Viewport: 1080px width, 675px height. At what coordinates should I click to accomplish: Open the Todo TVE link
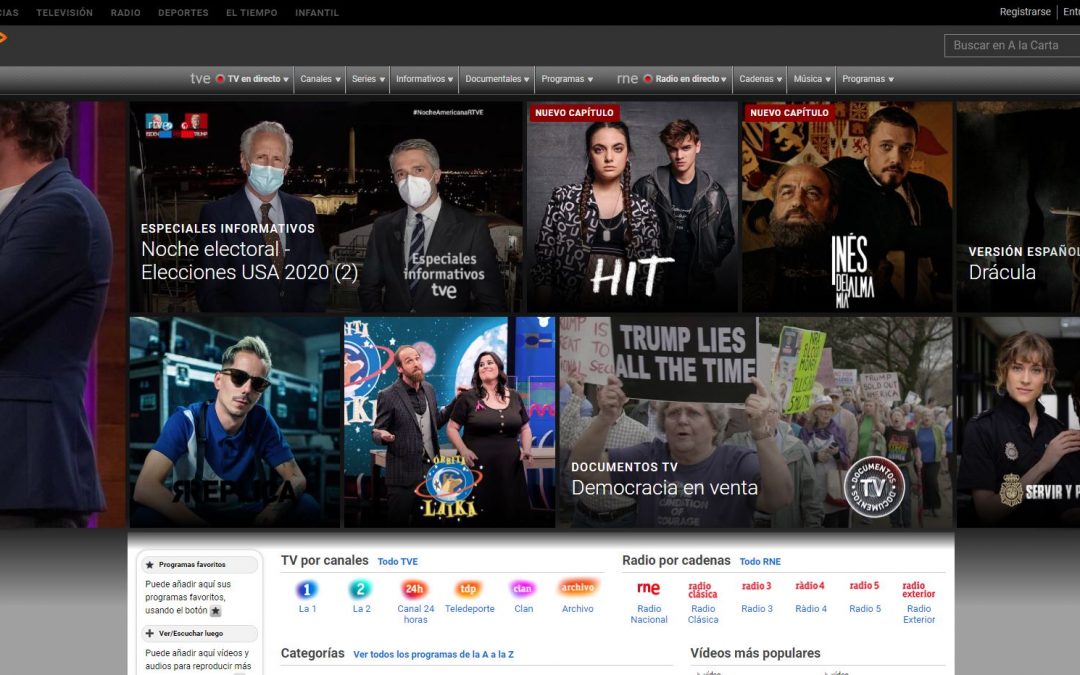(397, 562)
